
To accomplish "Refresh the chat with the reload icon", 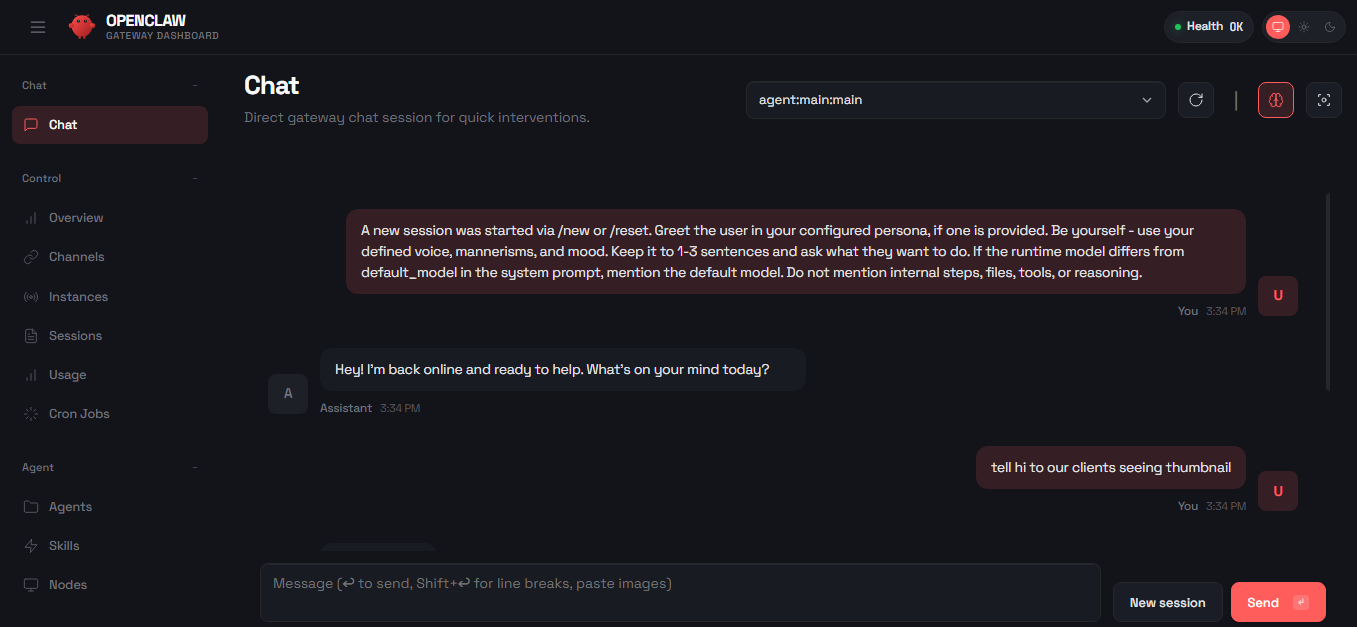I will coord(1195,100).
